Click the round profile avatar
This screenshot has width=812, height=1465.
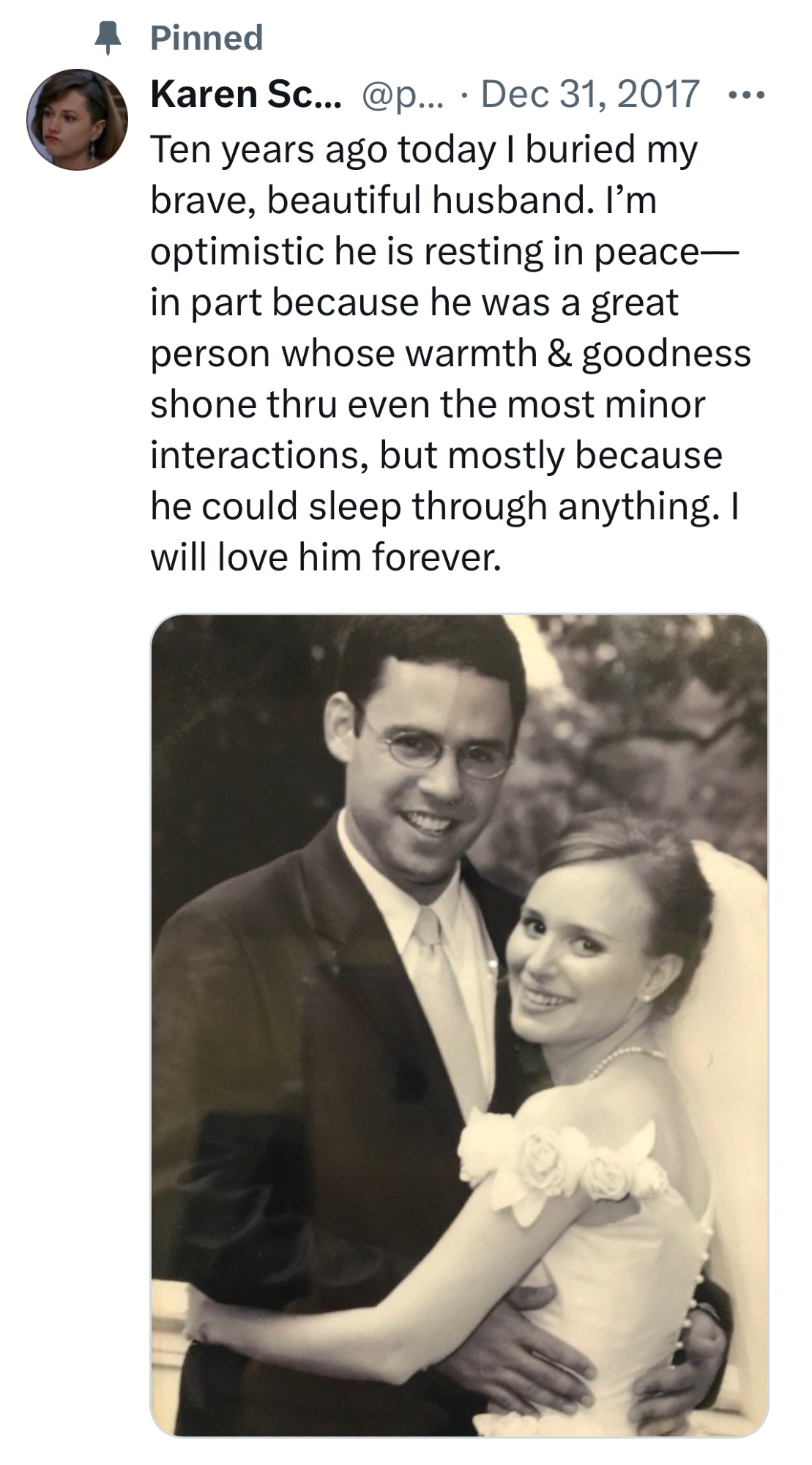pos(77,120)
